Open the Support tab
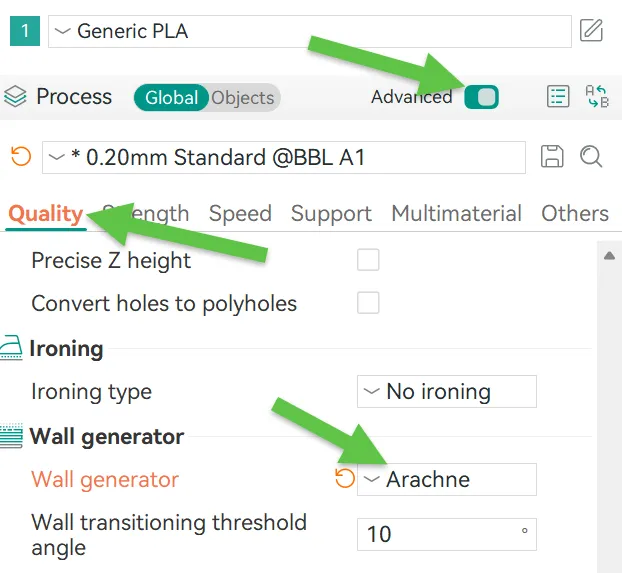622x573 pixels. [x=331, y=213]
